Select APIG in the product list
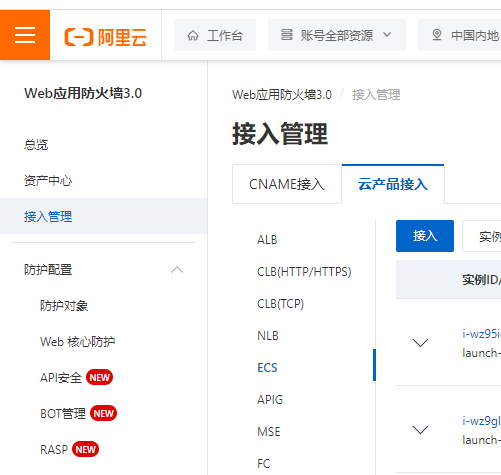The image size is (501, 475). point(270,400)
